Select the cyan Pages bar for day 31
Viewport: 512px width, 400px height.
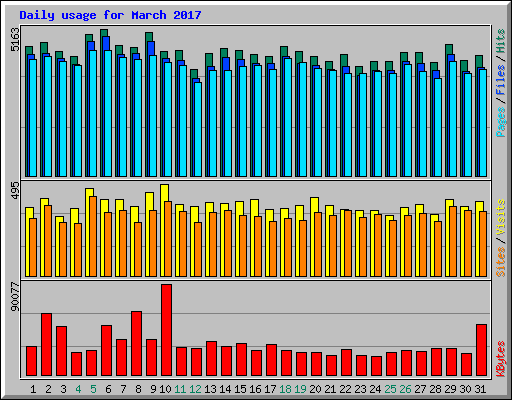(x=483, y=123)
